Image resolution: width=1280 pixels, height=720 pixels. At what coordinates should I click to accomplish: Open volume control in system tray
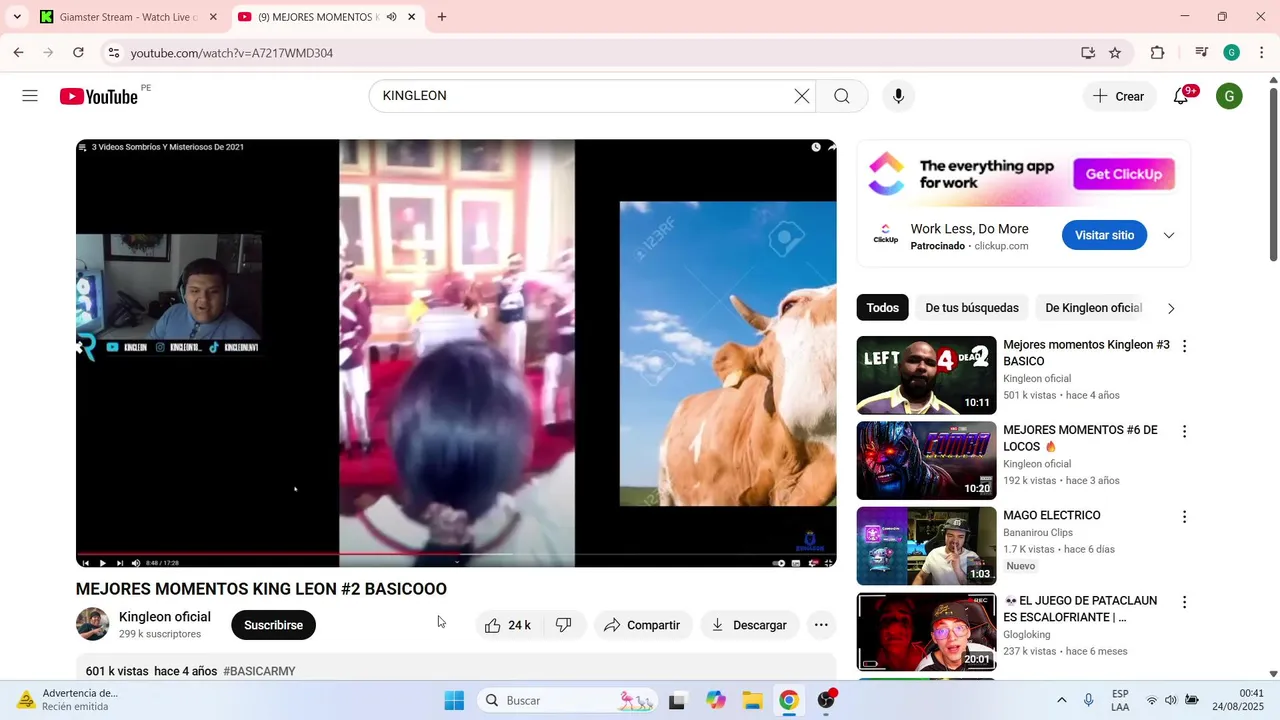1171,700
